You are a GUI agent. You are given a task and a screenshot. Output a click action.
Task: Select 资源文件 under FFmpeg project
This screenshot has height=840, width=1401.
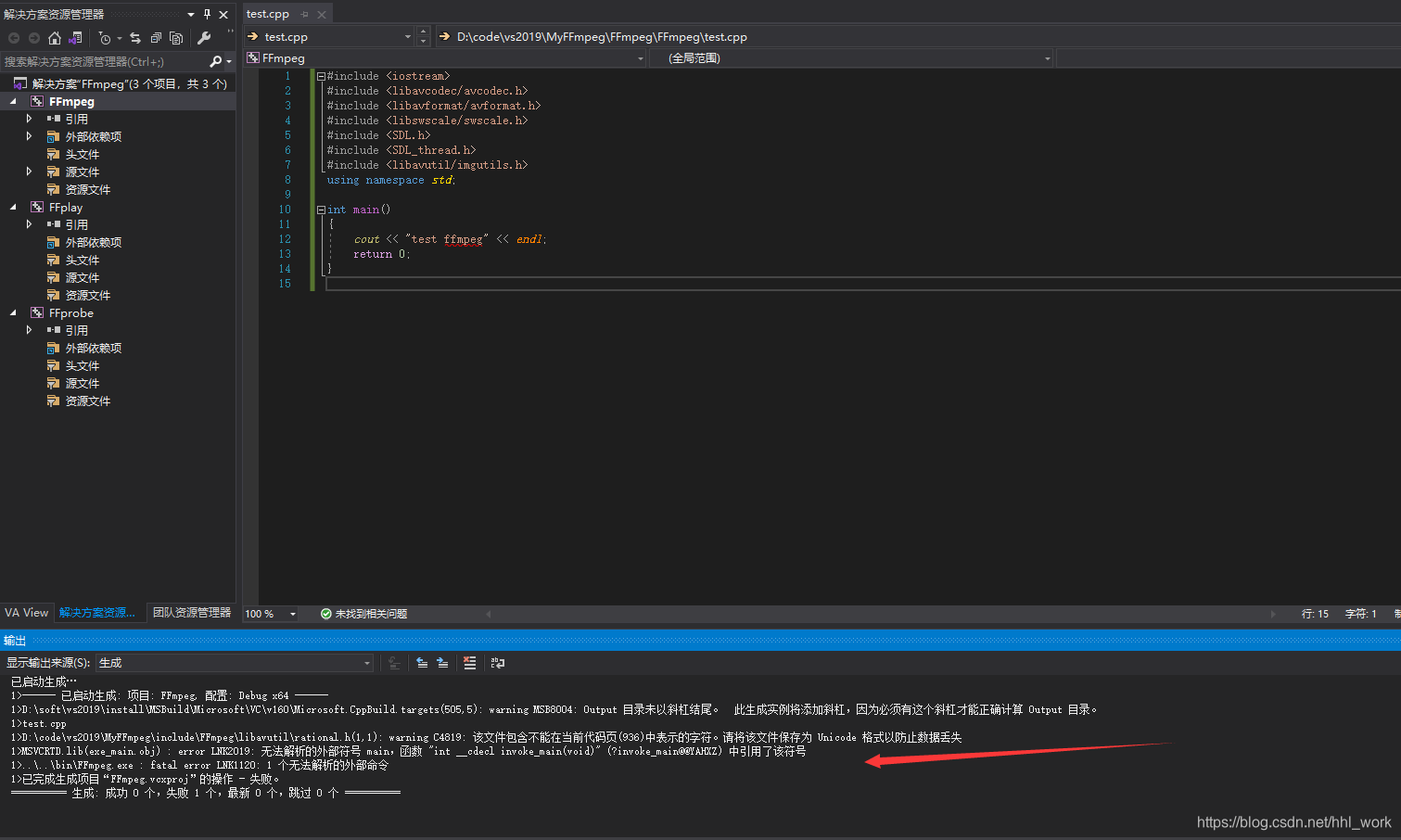coord(88,189)
